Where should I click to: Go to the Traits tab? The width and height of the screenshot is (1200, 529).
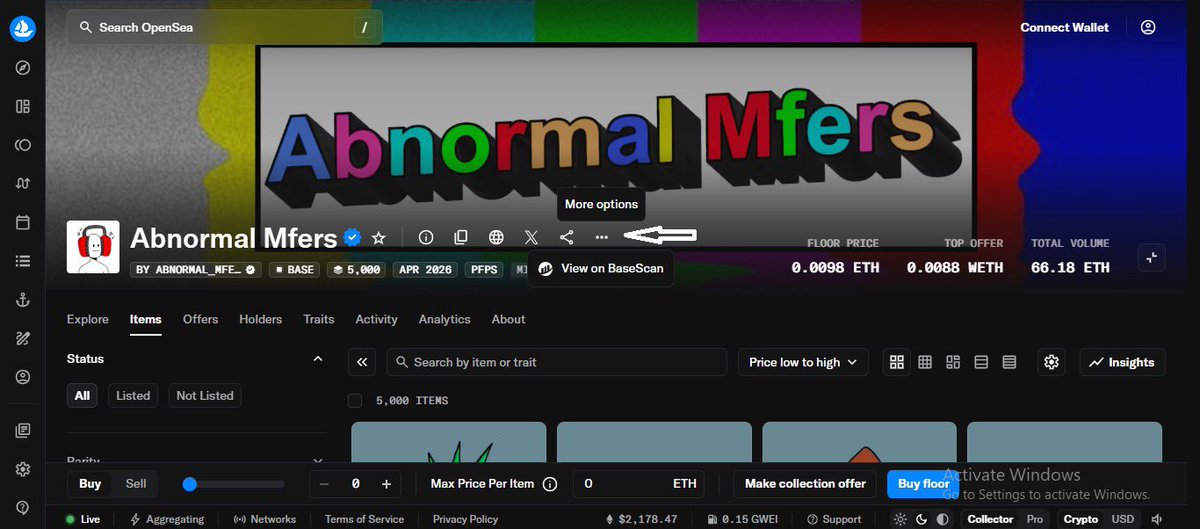tap(319, 319)
